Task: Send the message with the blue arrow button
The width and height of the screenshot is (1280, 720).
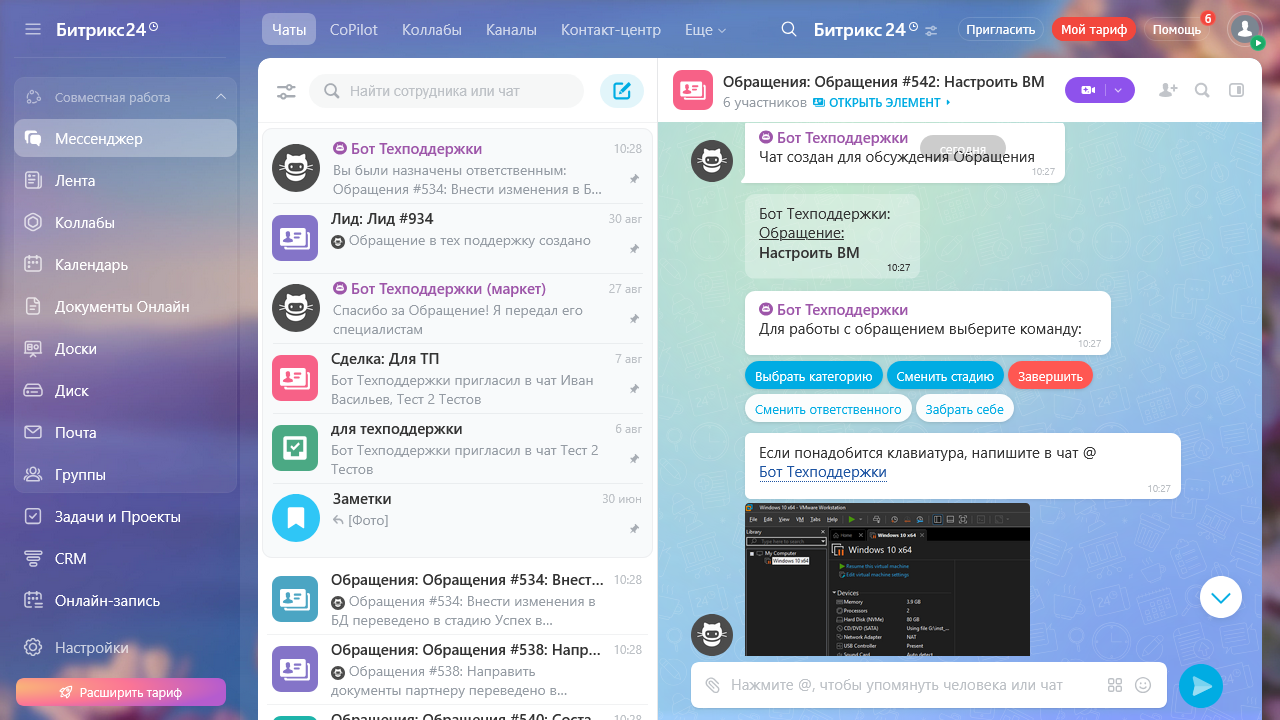Action: [1201, 685]
